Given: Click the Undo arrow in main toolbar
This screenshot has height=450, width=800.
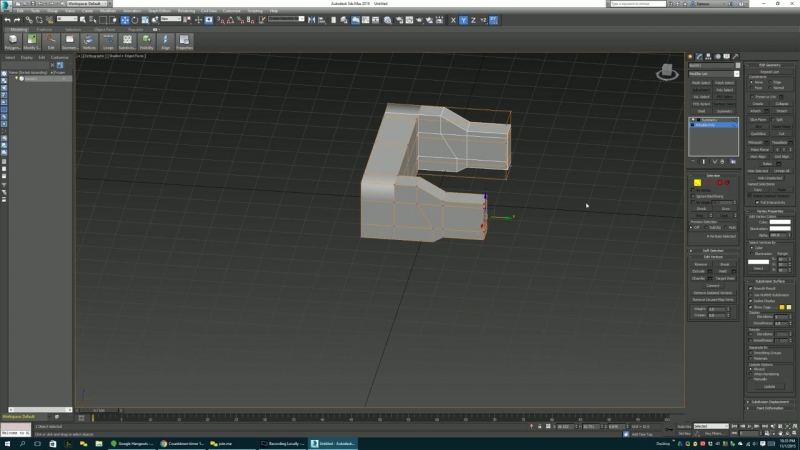Looking at the screenshot, I should click(6, 20).
